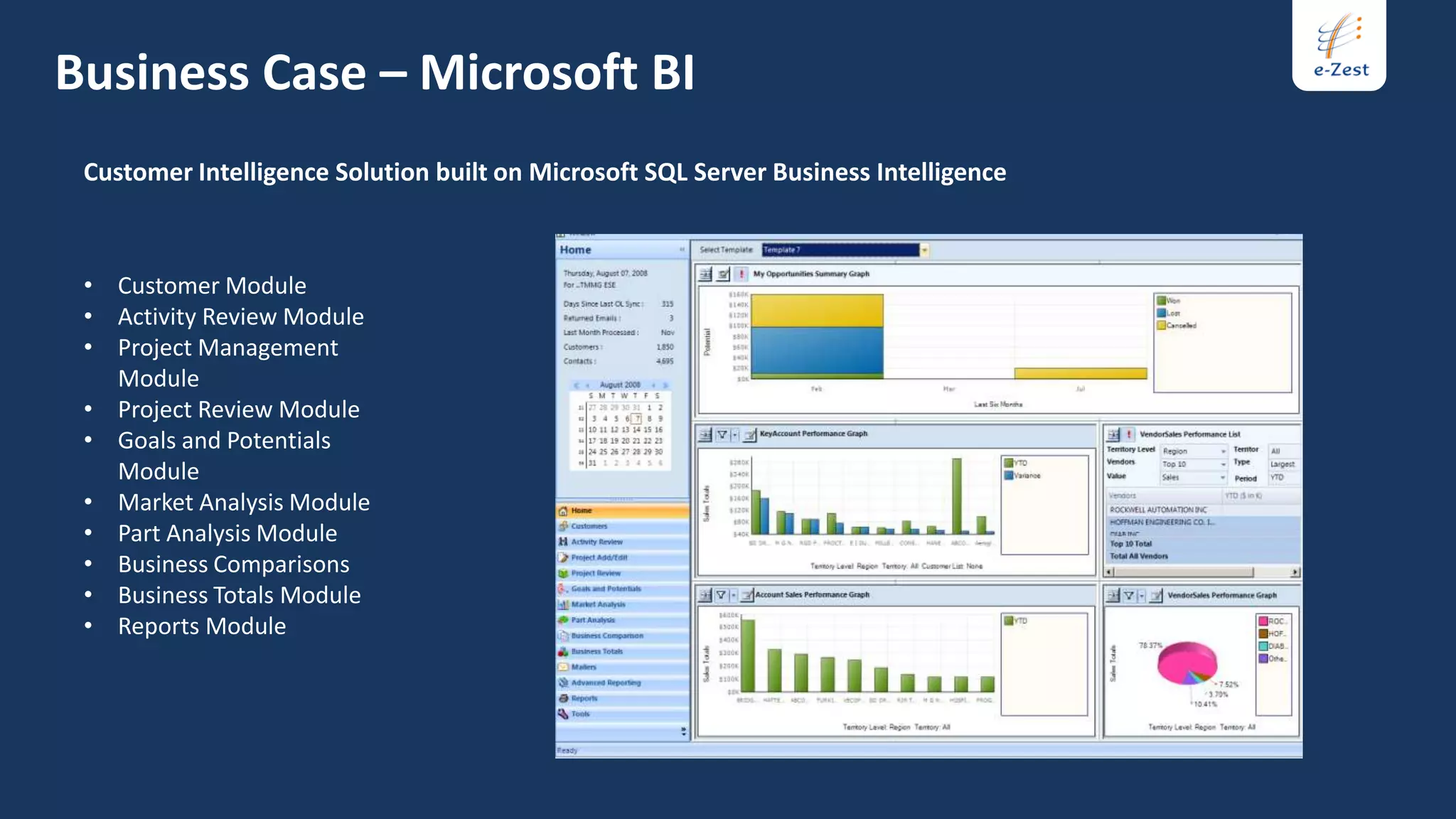Click Reports printer icon
The width and height of the screenshot is (1456, 819).
pyautogui.click(x=563, y=698)
